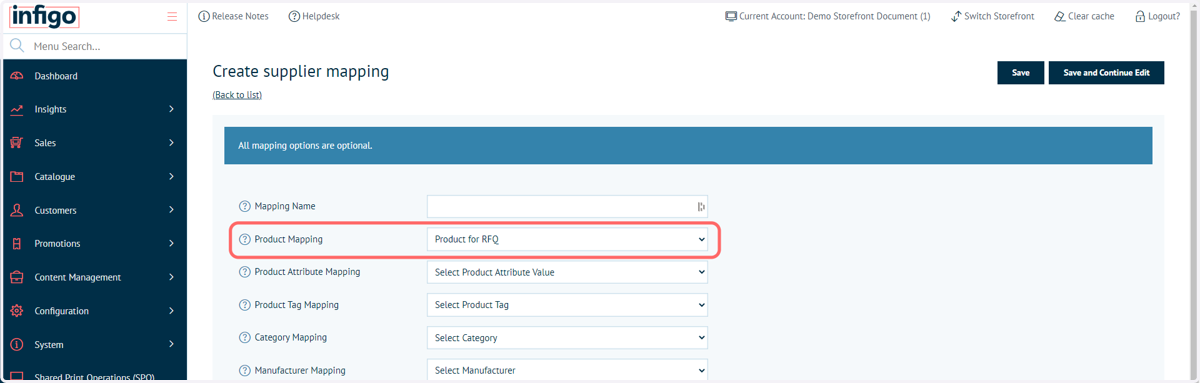Image resolution: width=1200 pixels, height=383 pixels.
Task: Toggle the hamburger sidebar menu icon
Action: click(172, 16)
